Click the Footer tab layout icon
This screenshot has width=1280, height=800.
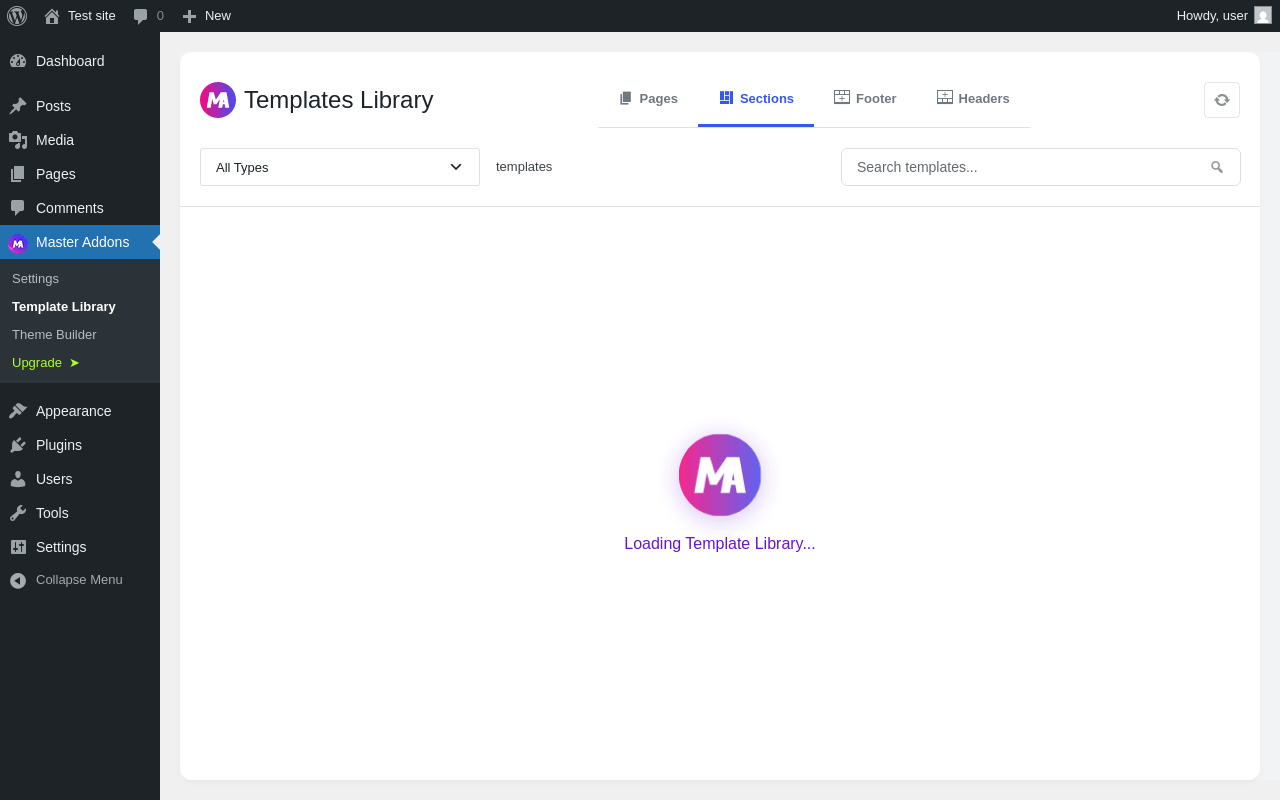click(842, 97)
